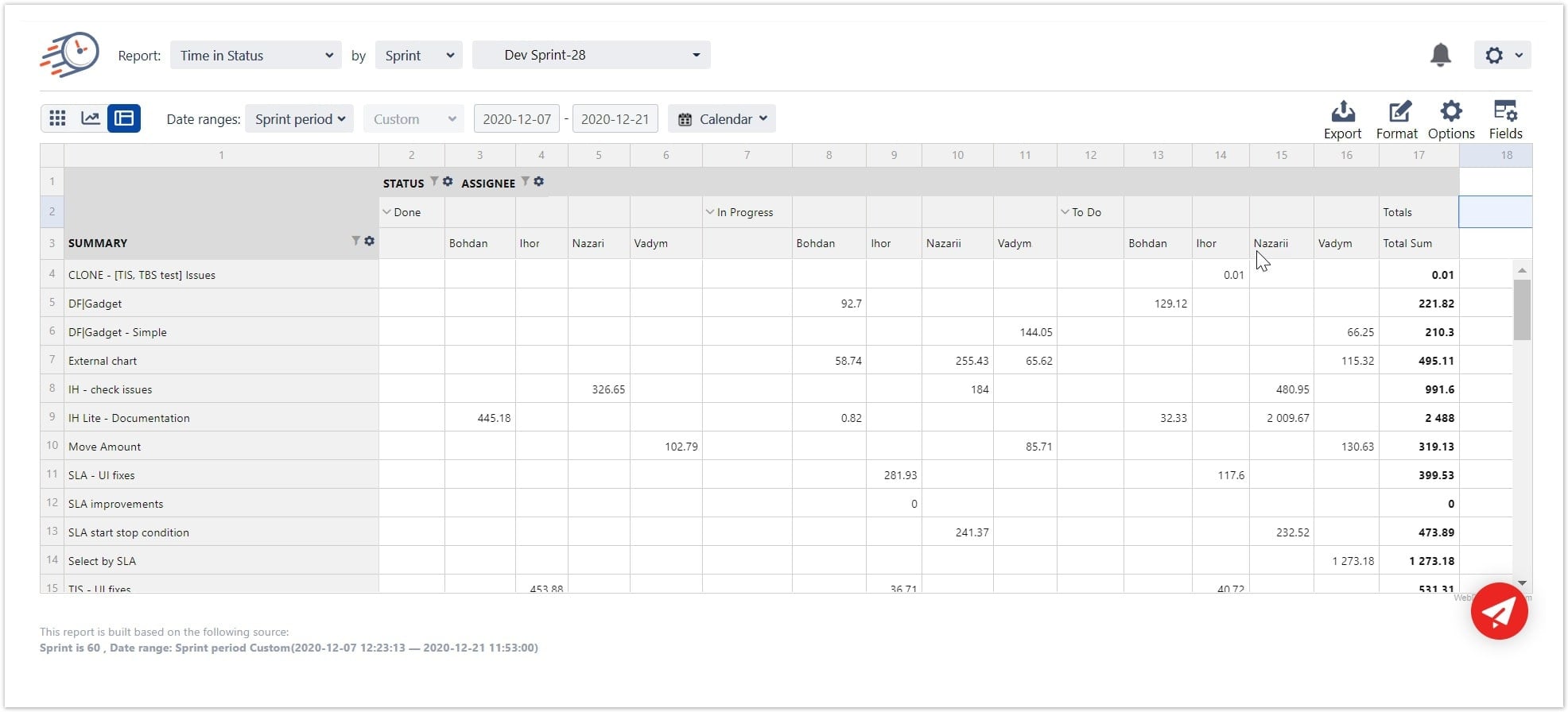This screenshot has height=712, width=1568.
Task: Open the Custom dropdown
Action: pos(414,118)
